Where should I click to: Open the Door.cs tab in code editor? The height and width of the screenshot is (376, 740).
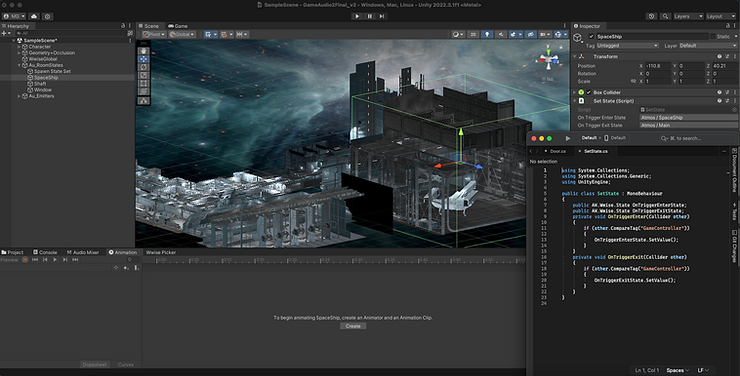point(558,151)
